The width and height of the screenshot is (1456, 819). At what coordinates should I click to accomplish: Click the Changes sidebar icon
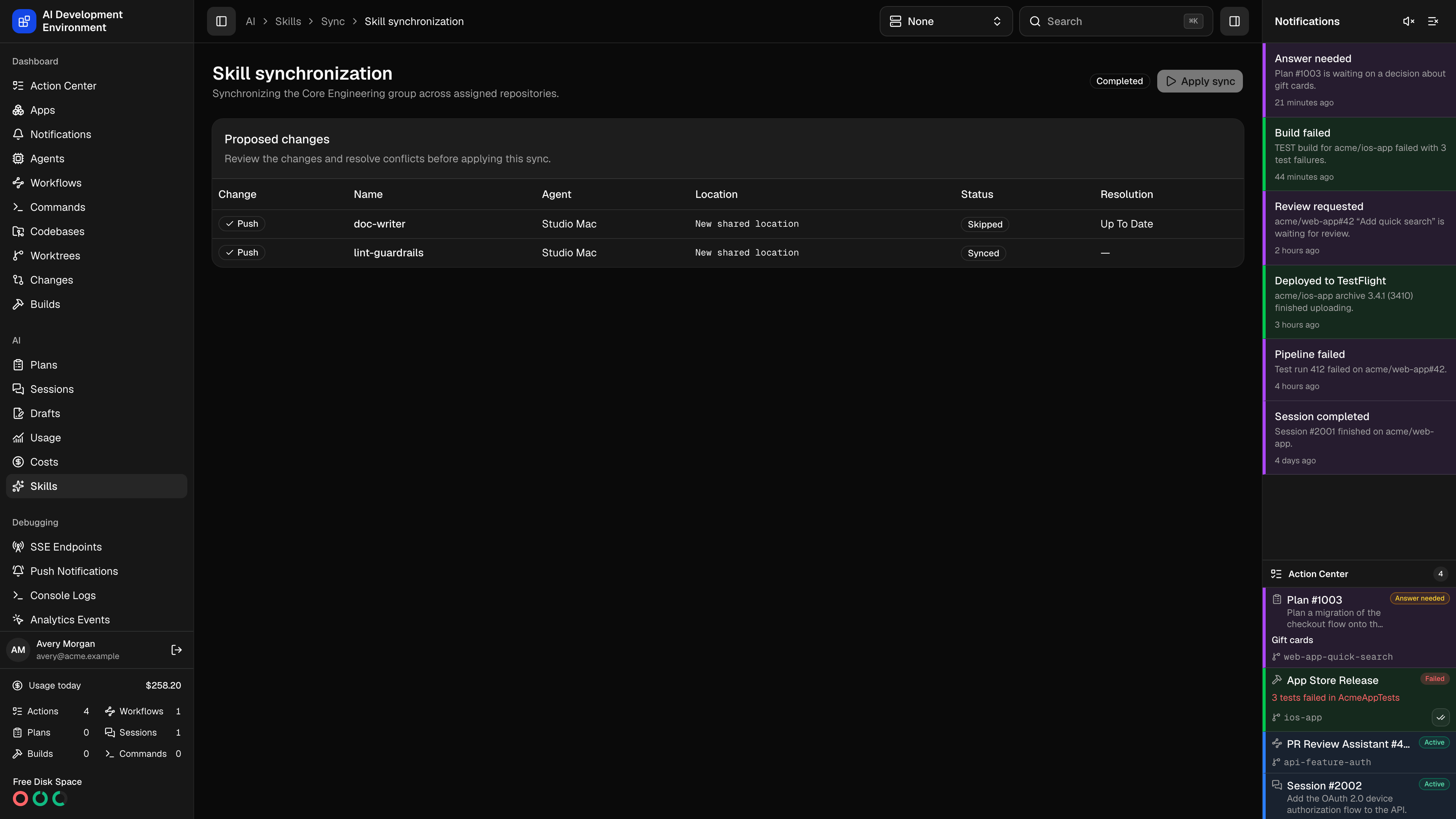tap(18, 280)
